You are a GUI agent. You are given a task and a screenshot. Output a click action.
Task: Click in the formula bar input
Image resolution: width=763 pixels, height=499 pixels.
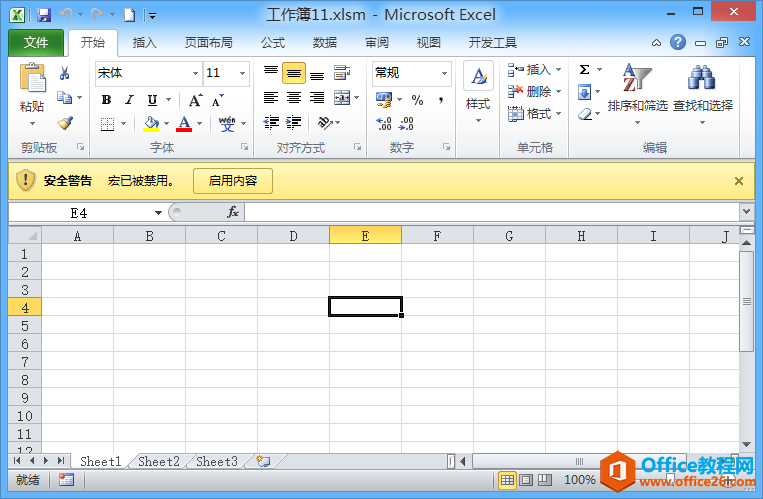[492, 212]
